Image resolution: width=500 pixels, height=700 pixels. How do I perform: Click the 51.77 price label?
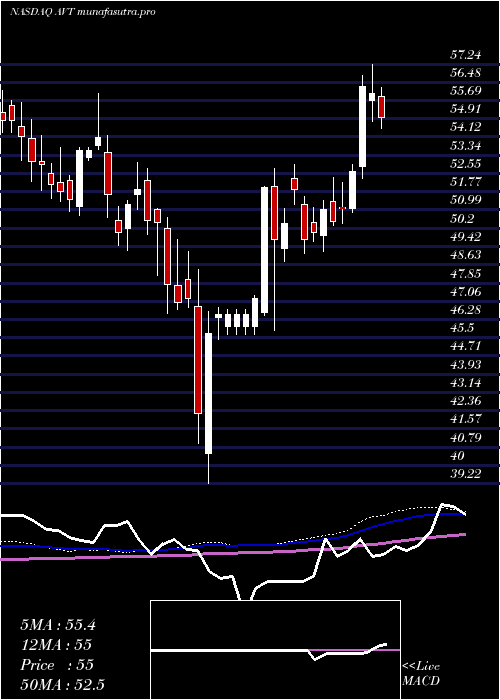[465, 182]
